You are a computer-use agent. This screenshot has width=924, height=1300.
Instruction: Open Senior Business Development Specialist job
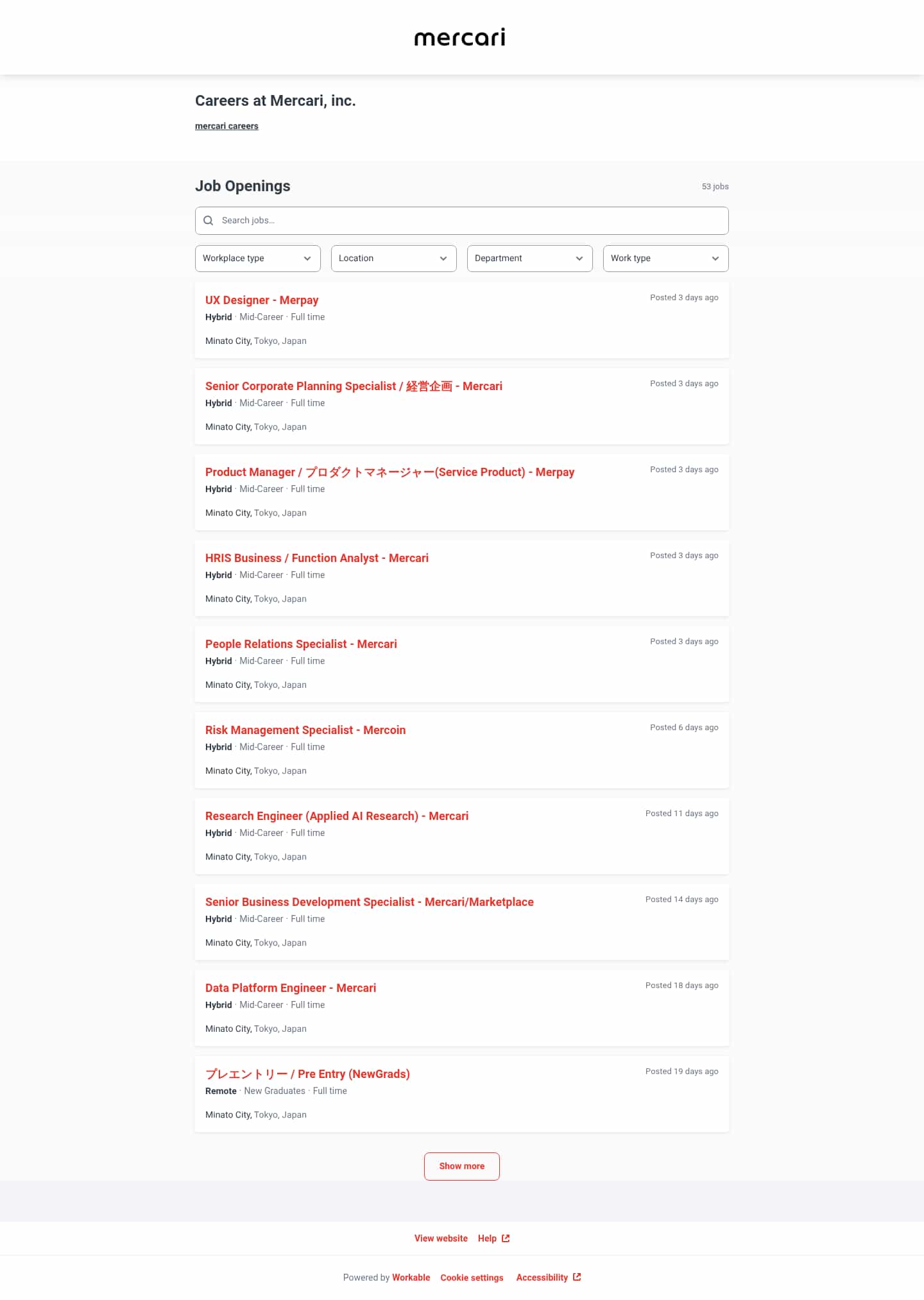pos(370,902)
